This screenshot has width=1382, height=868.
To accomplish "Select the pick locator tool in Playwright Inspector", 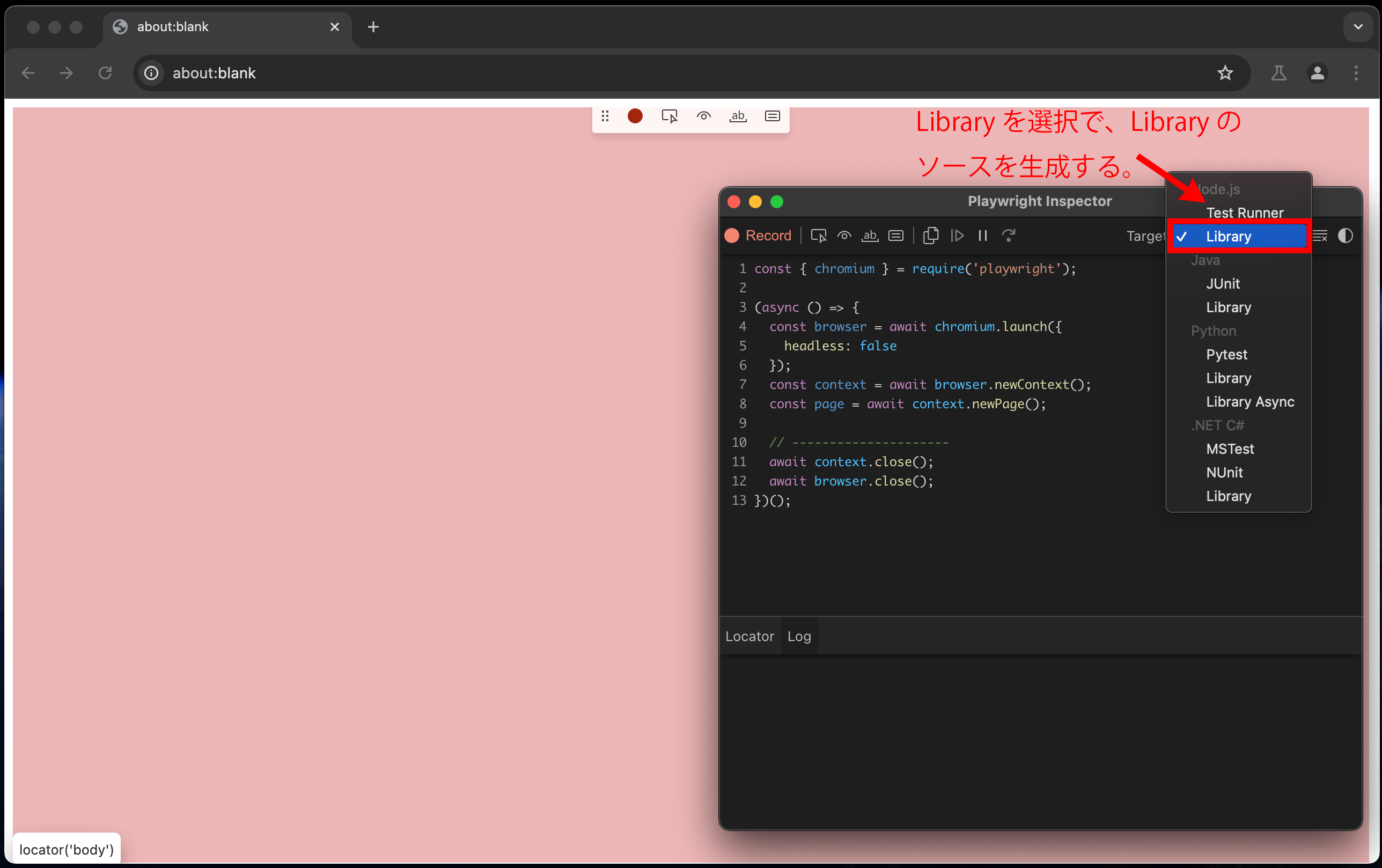I will point(818,236).
